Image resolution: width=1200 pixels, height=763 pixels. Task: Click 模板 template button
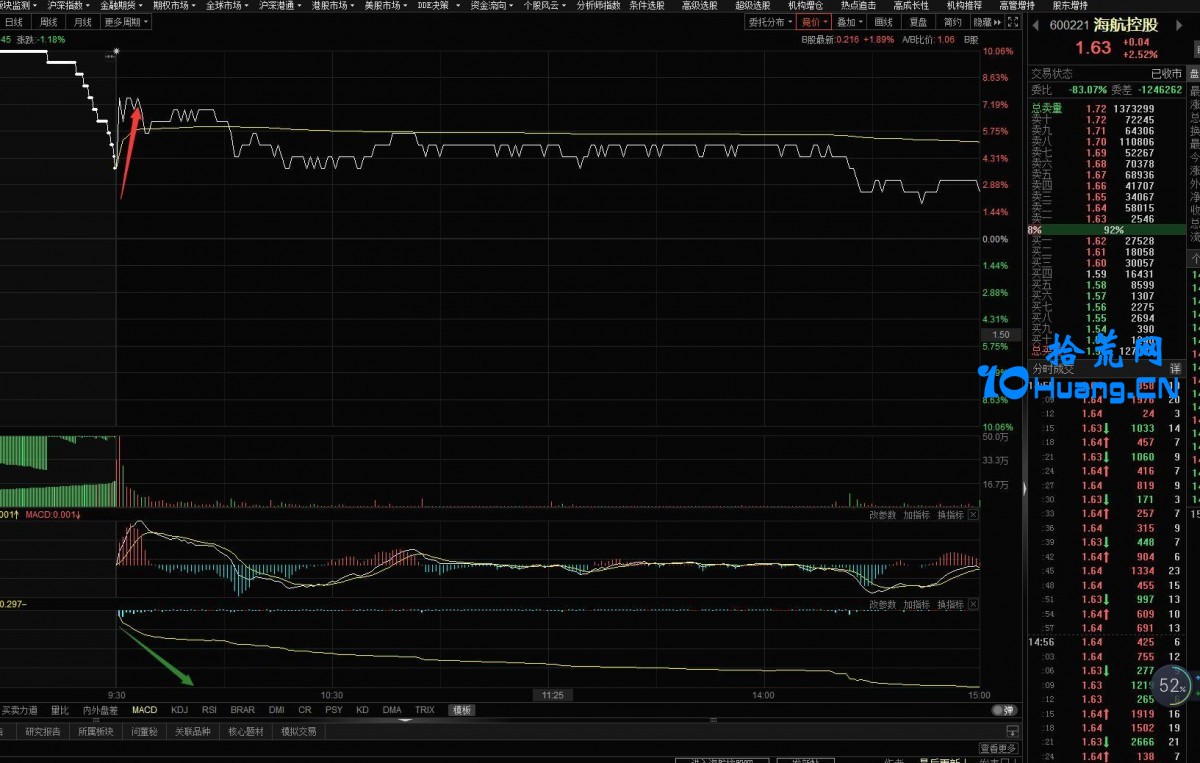point(462,710)
